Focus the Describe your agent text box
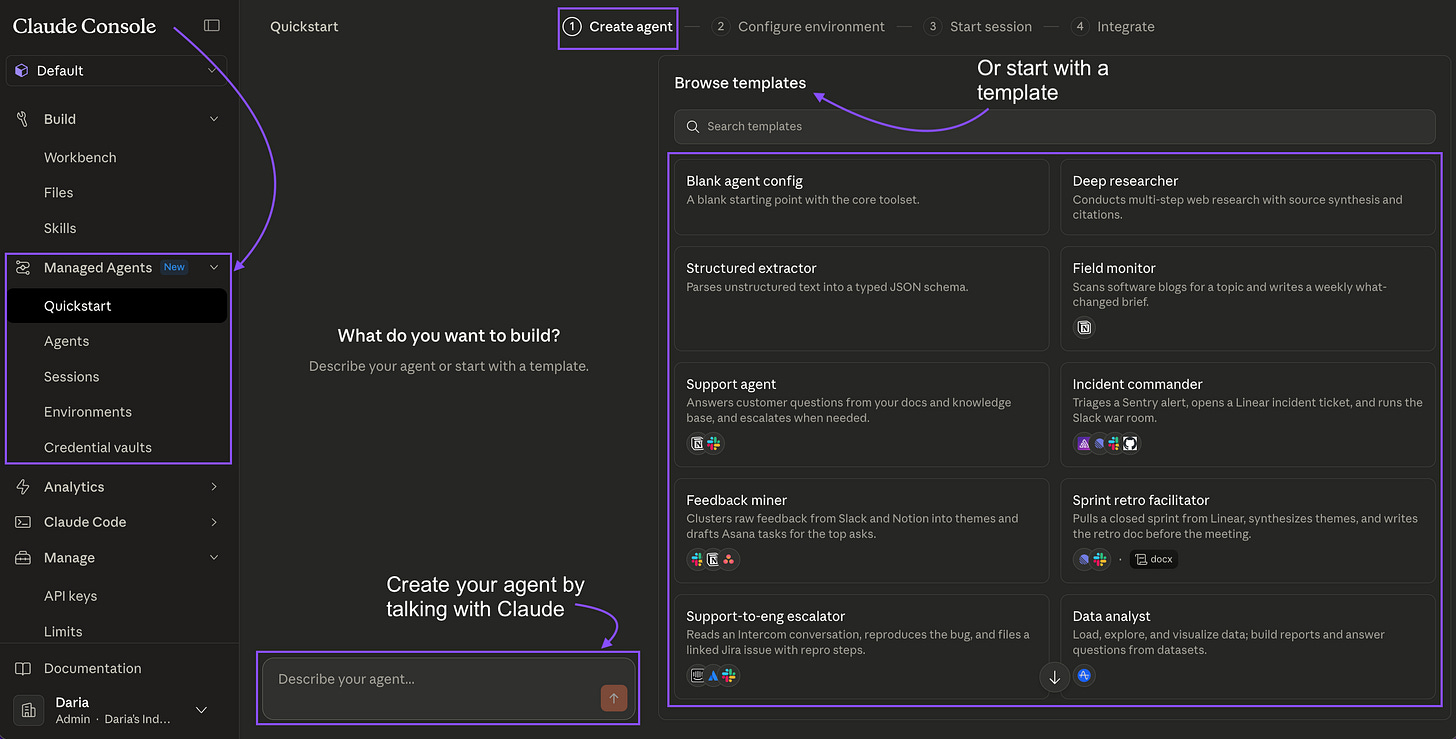Image resolution: width=1456 pixels, height=739 pixels. [448, 688]
